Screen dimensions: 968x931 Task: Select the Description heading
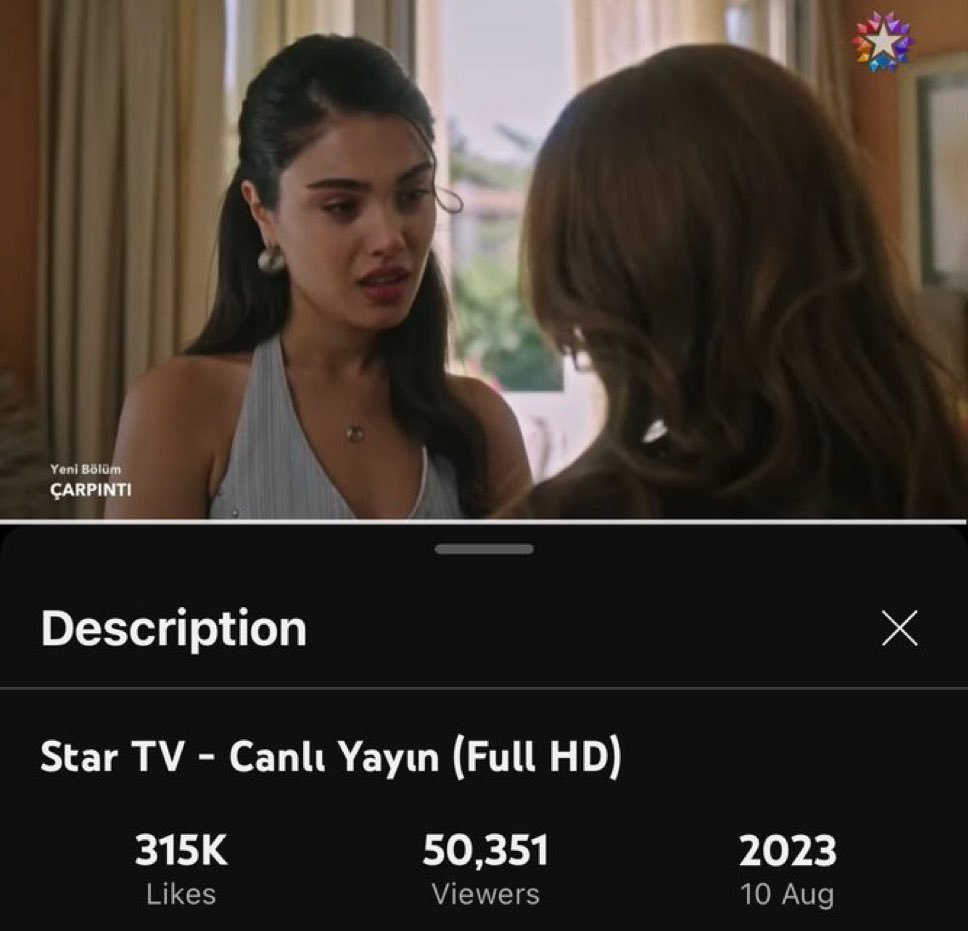(x=174, y=628)
